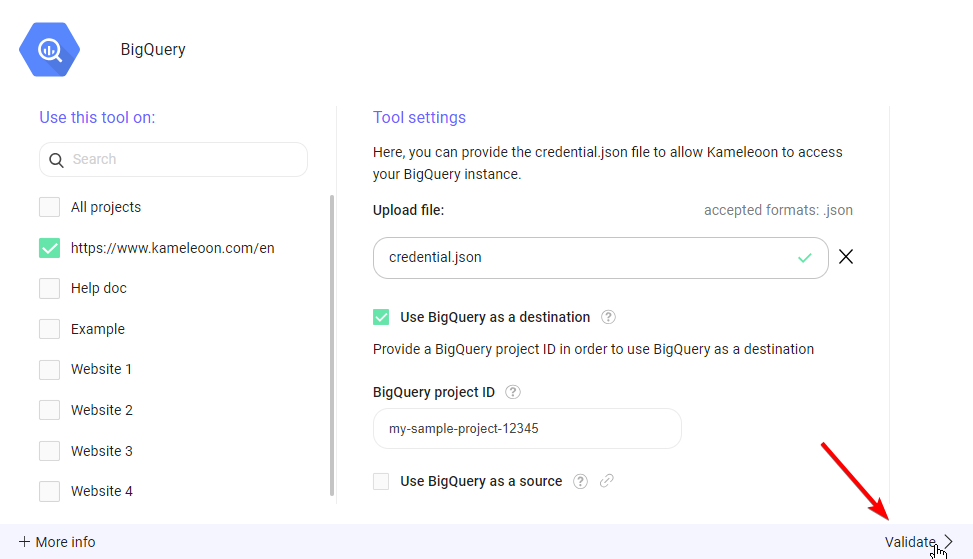Click the green checkmark in upload field

click(x=805, y=258)
